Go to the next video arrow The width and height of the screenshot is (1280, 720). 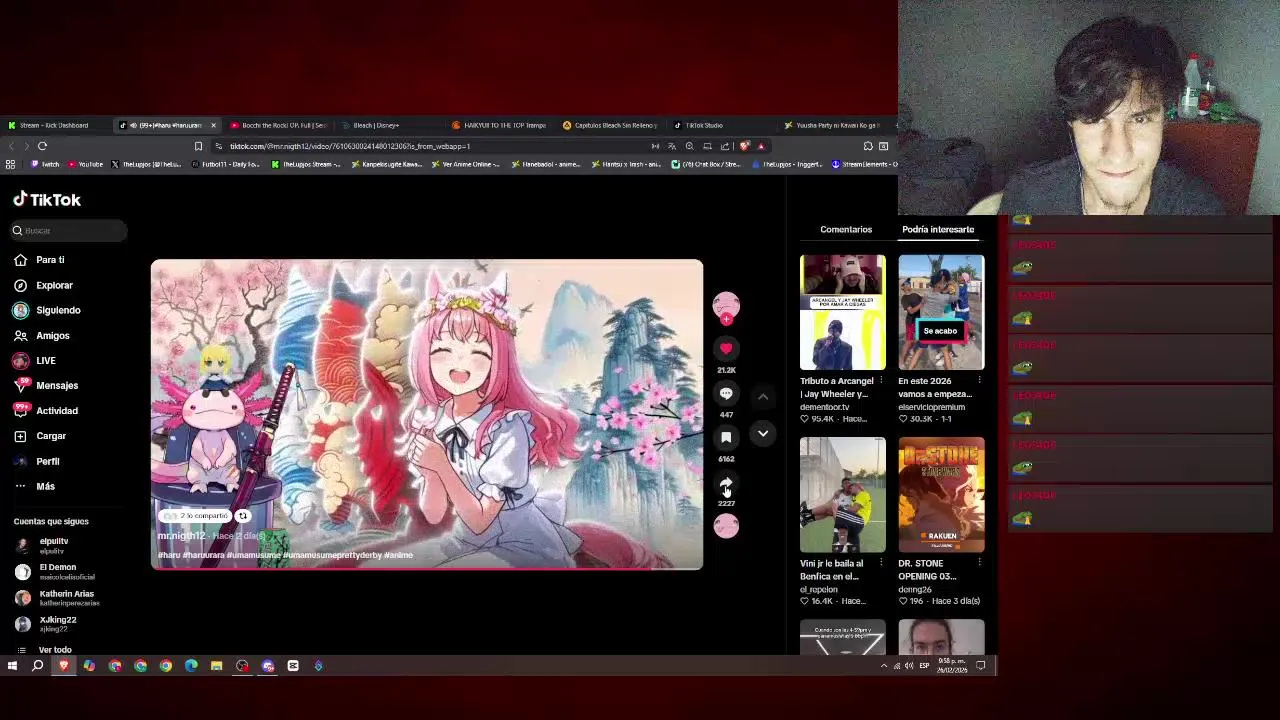click(763, 434)
